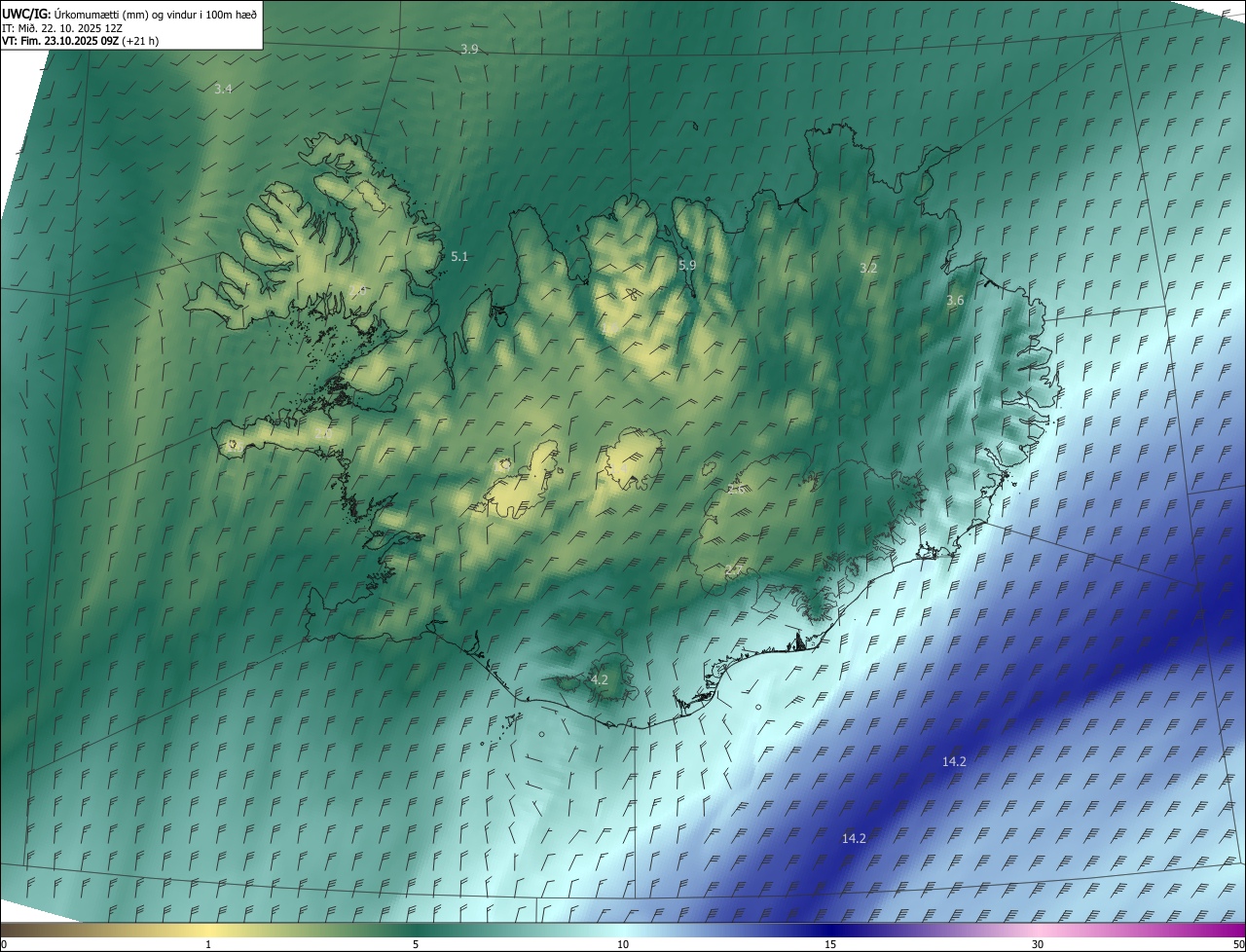Viewport: 1246px width, 952px height.
Task: Click the '3.4' value label on the map
Action: [223, 89]
